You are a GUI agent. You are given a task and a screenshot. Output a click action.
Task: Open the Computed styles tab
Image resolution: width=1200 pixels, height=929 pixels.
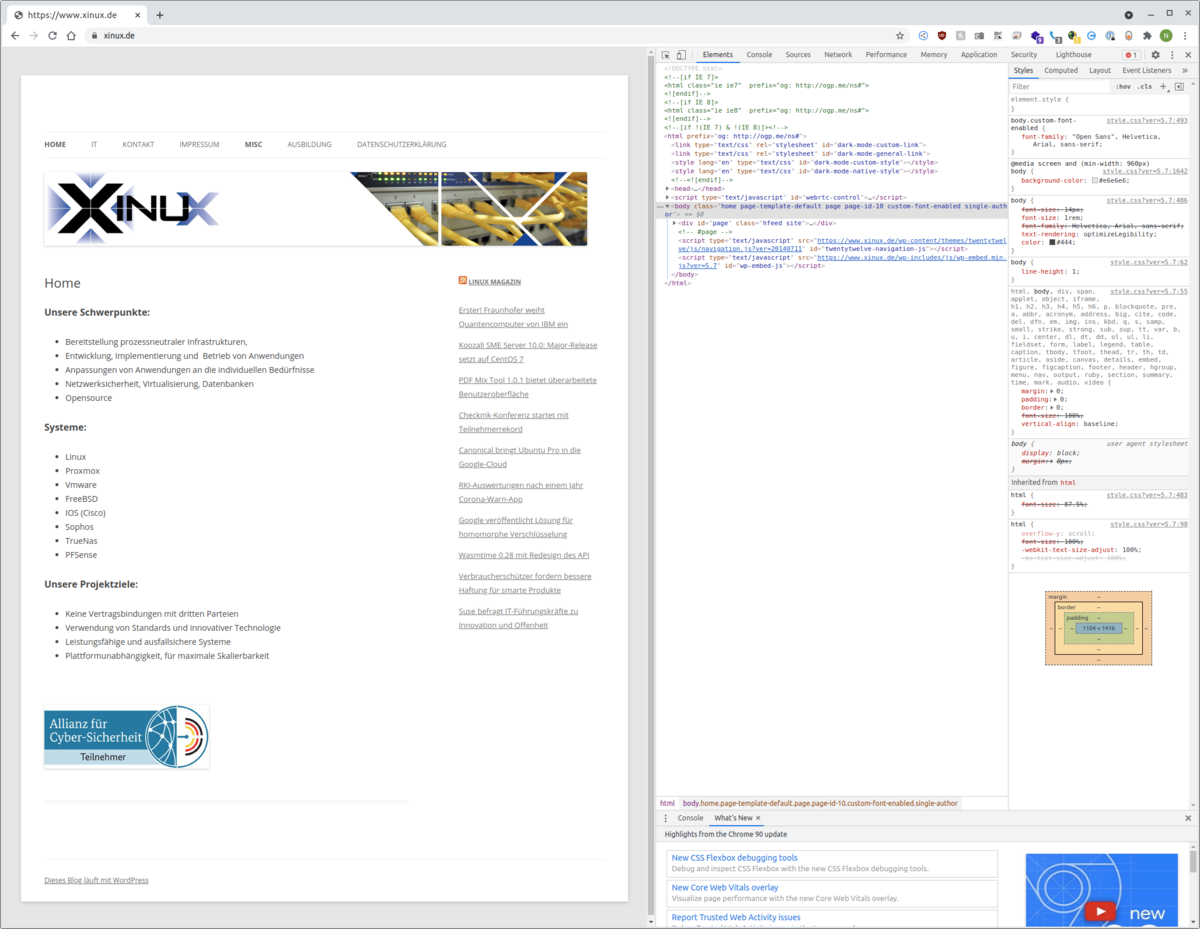pyautogui.click(x=1061, y=70)
